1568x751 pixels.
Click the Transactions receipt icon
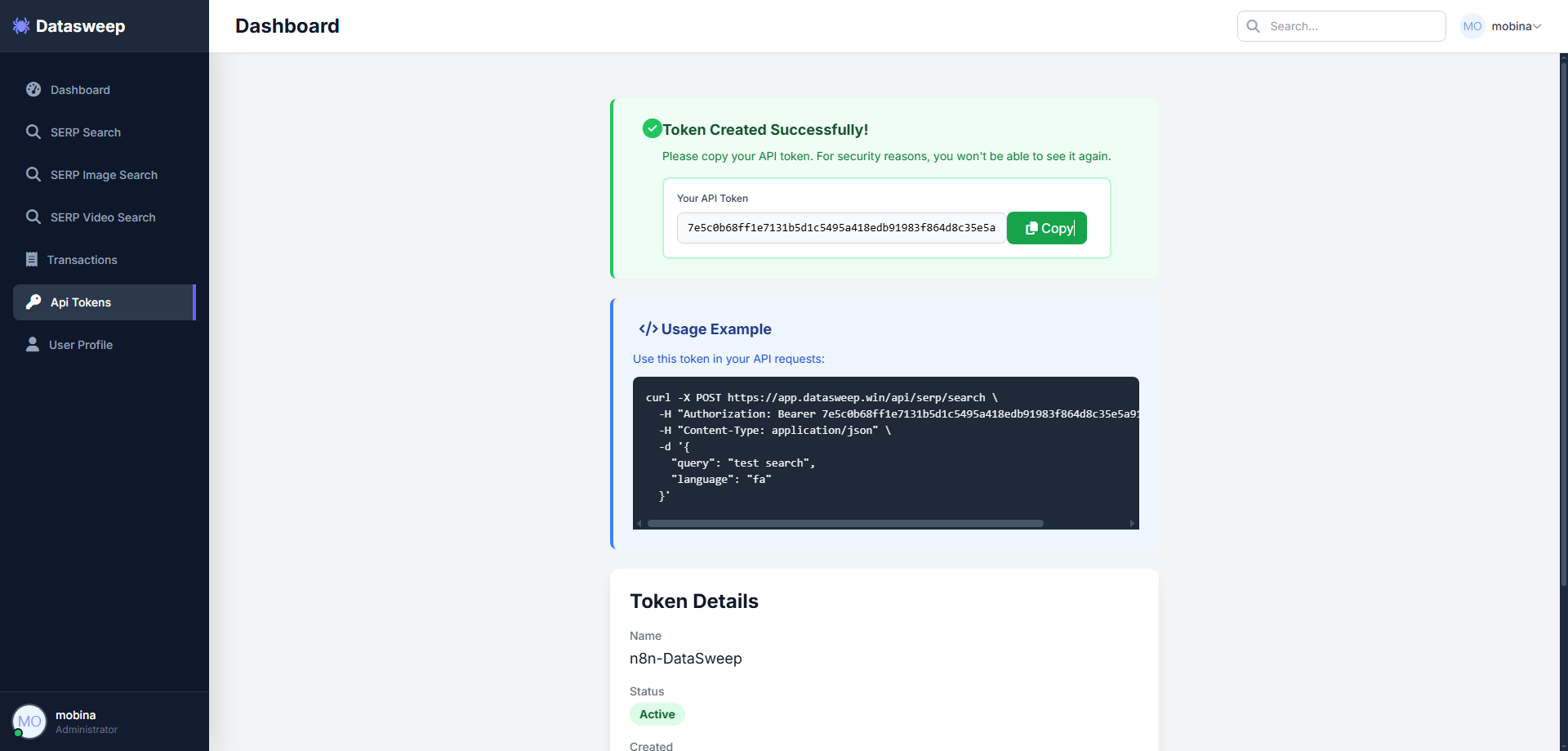(32, 260)
